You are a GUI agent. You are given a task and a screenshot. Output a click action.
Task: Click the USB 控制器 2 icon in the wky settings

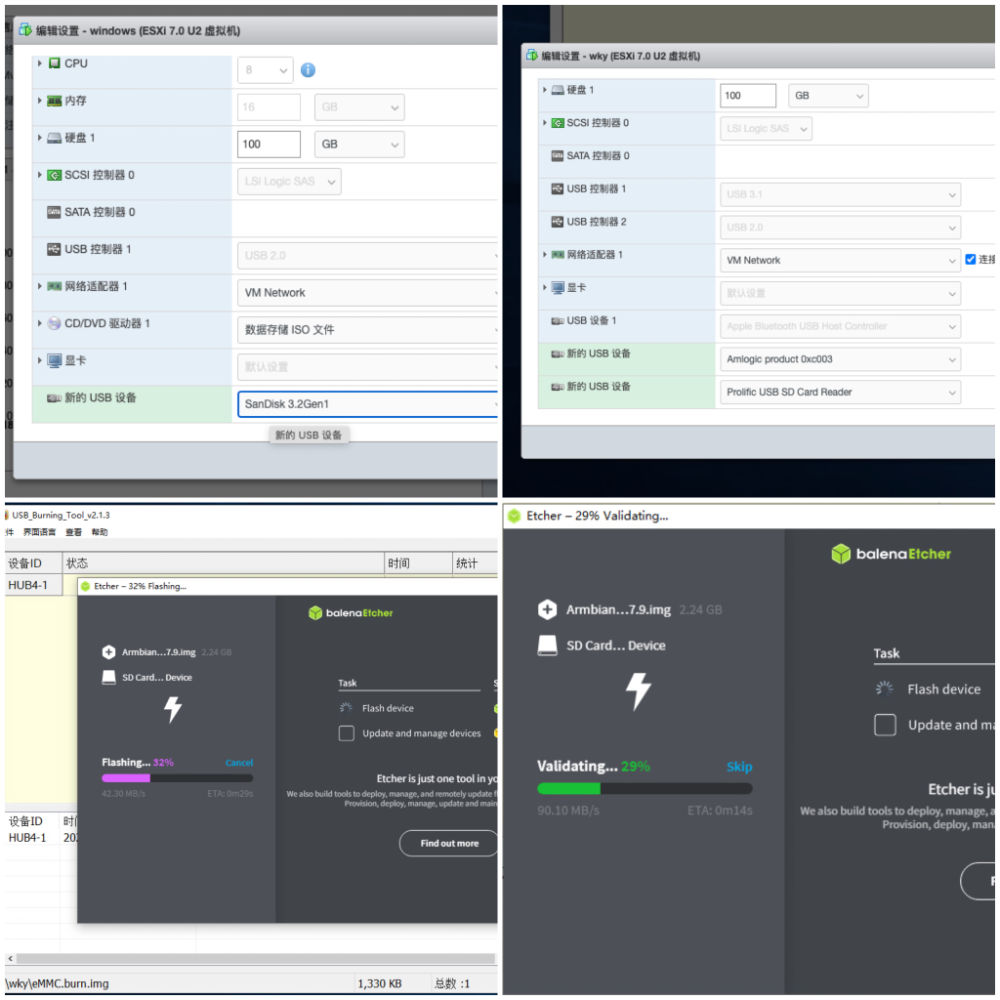click(557, 221)
